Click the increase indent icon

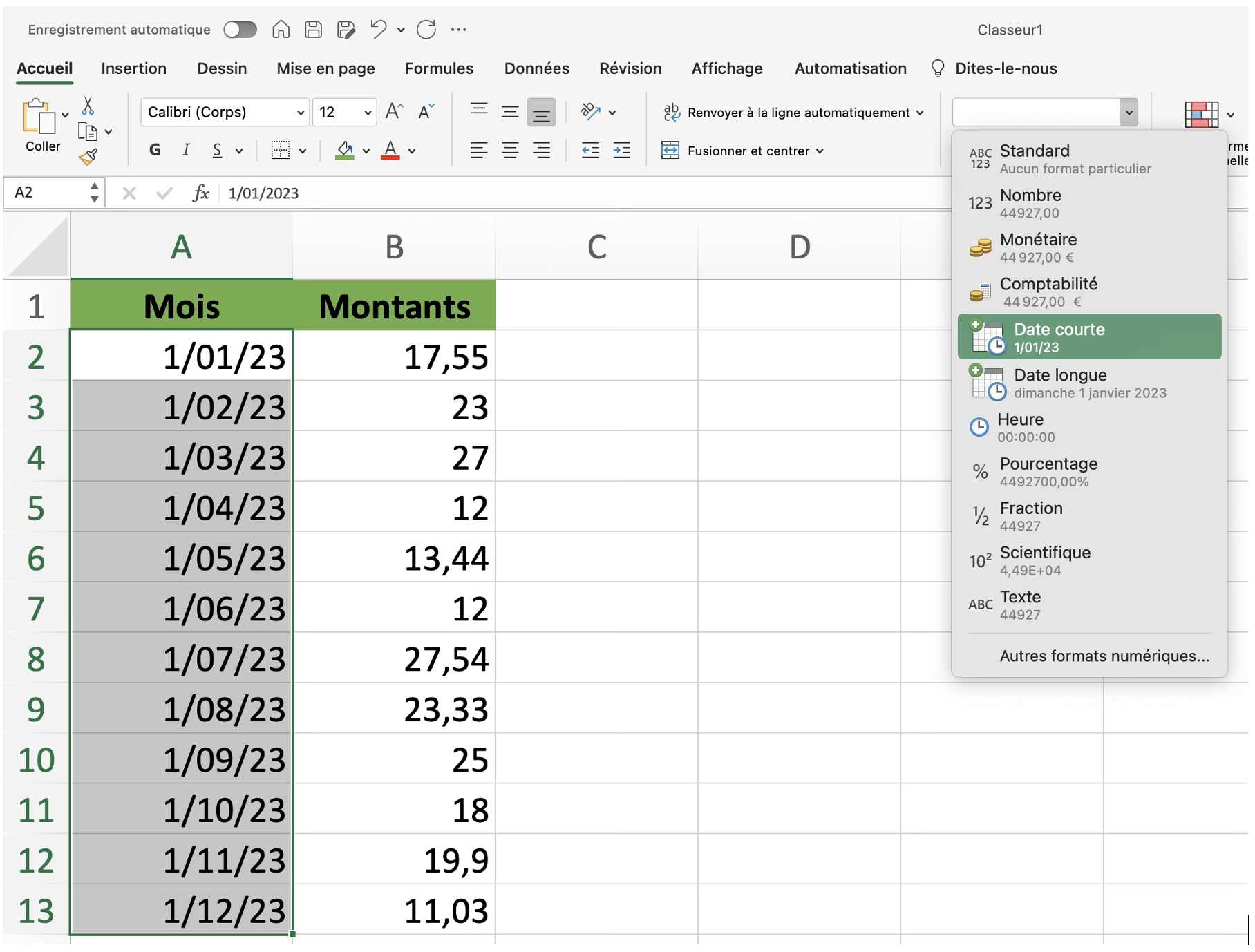point(621,151)
